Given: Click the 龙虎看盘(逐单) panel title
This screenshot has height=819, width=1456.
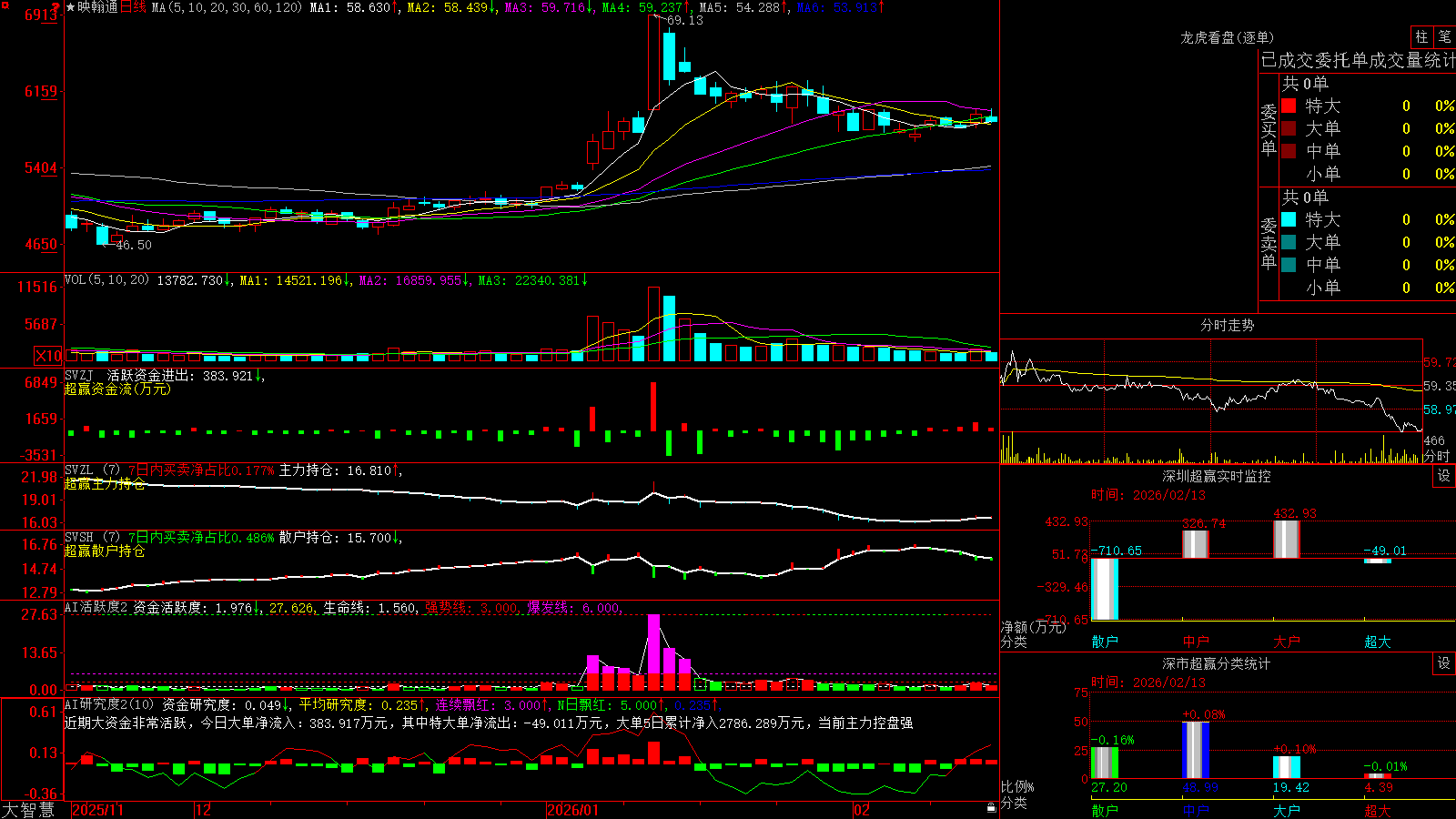Looking at the screenshot, I should coord(1227,37).
